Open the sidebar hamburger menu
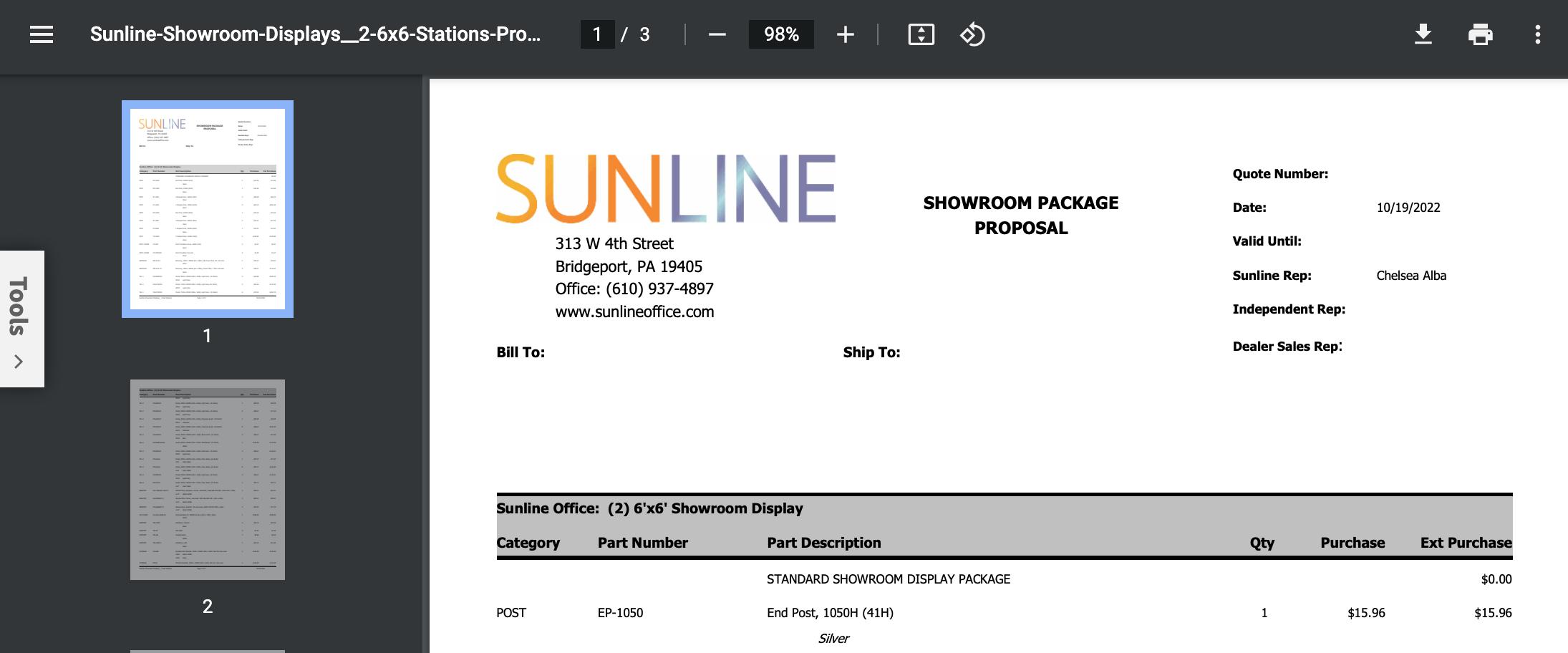The image size is (1568, 653). pyautogui.click(x=42, y=34)
